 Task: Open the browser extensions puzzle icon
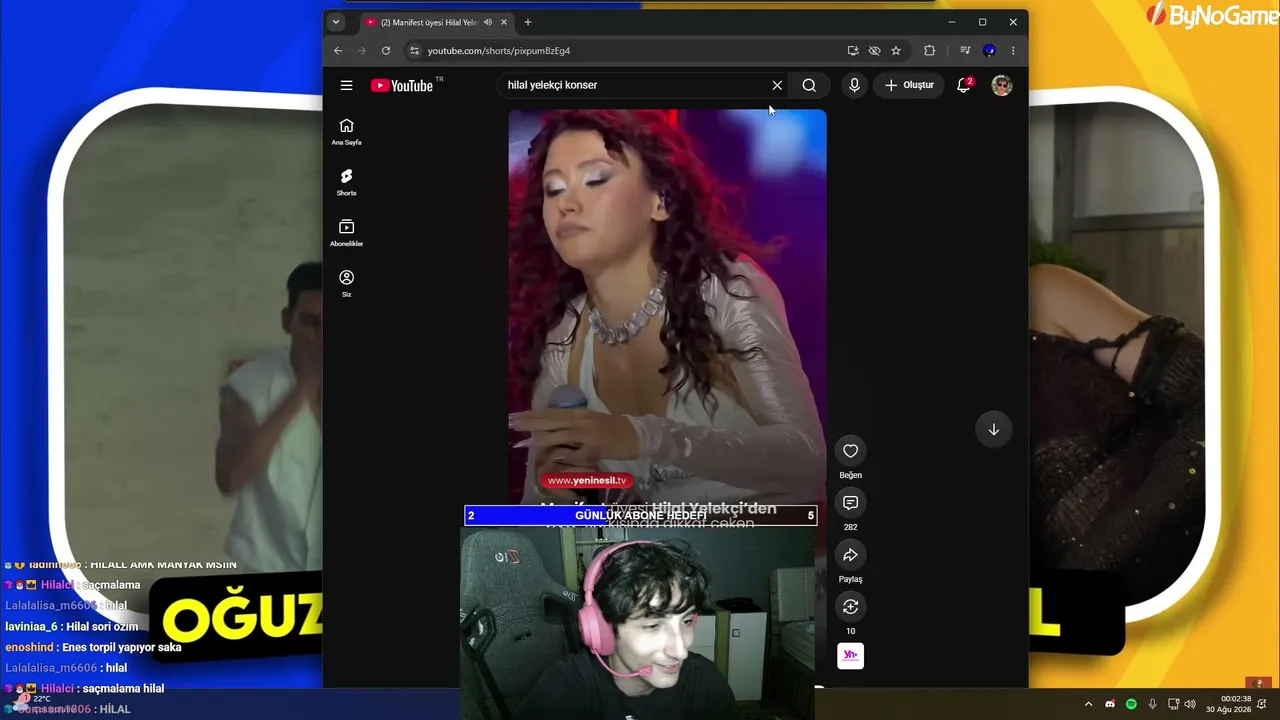pyautogui.click(x=930, y=51)
